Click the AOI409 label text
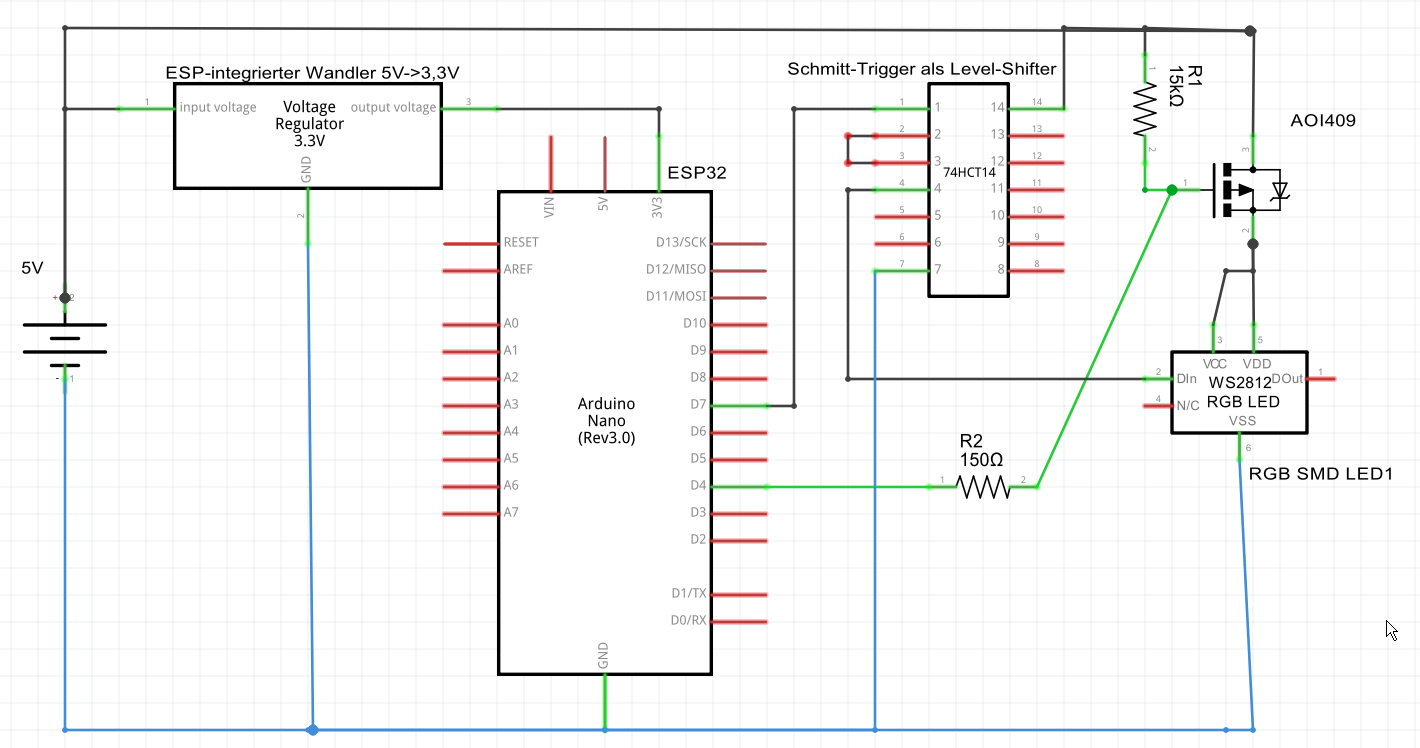This screenshot has height=748, width=1420. coord(1324,120)
